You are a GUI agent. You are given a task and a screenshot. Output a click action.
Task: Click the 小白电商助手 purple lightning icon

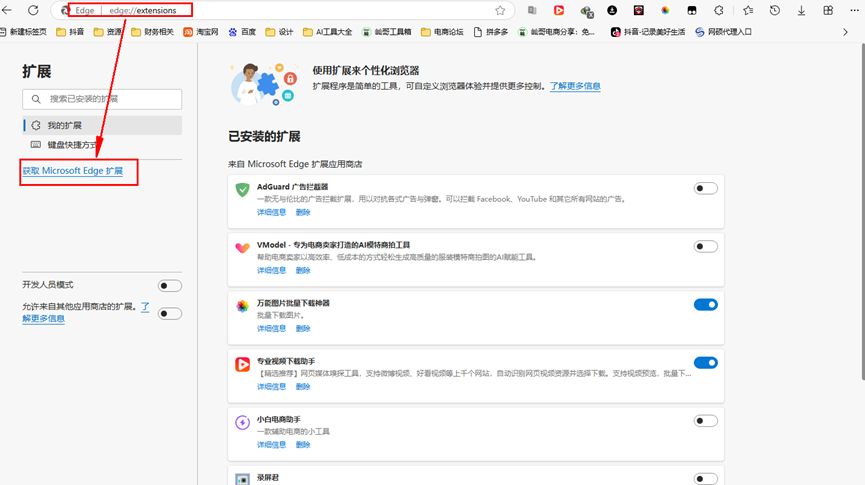(x=242, y=423)
